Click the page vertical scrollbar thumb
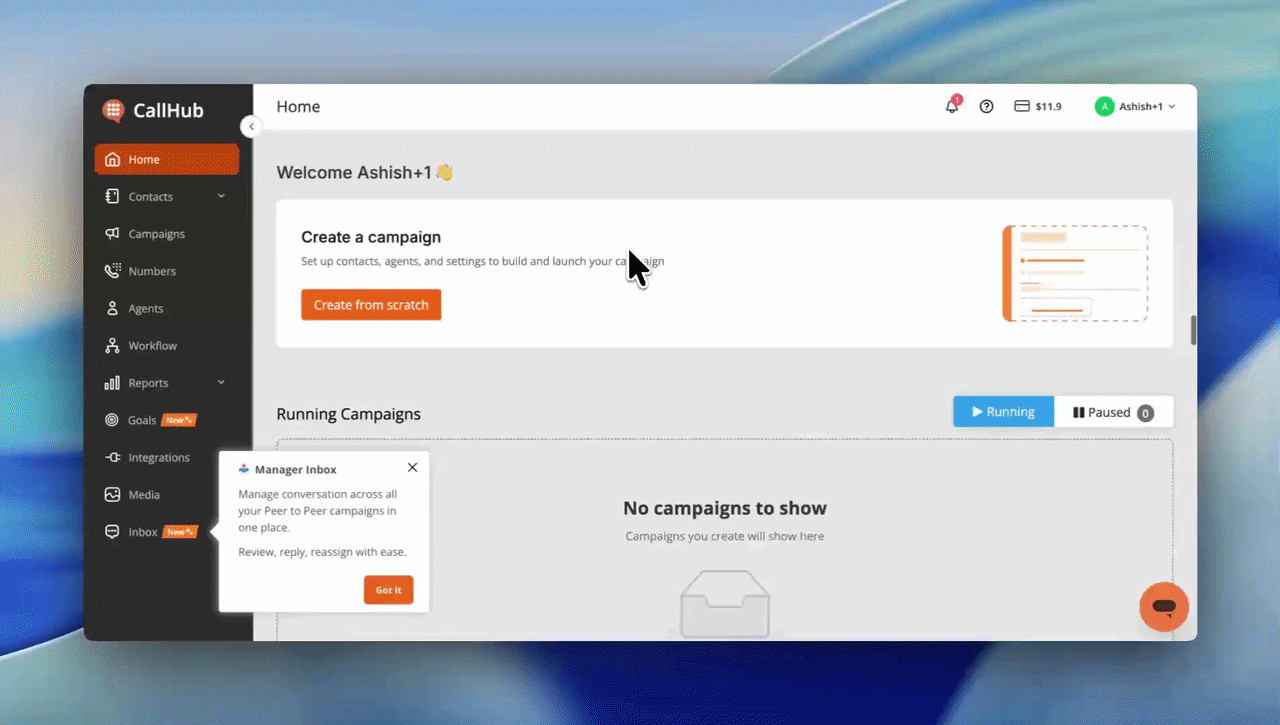Viewport: 1280px width, 725px height. (x=1193, y=330)
